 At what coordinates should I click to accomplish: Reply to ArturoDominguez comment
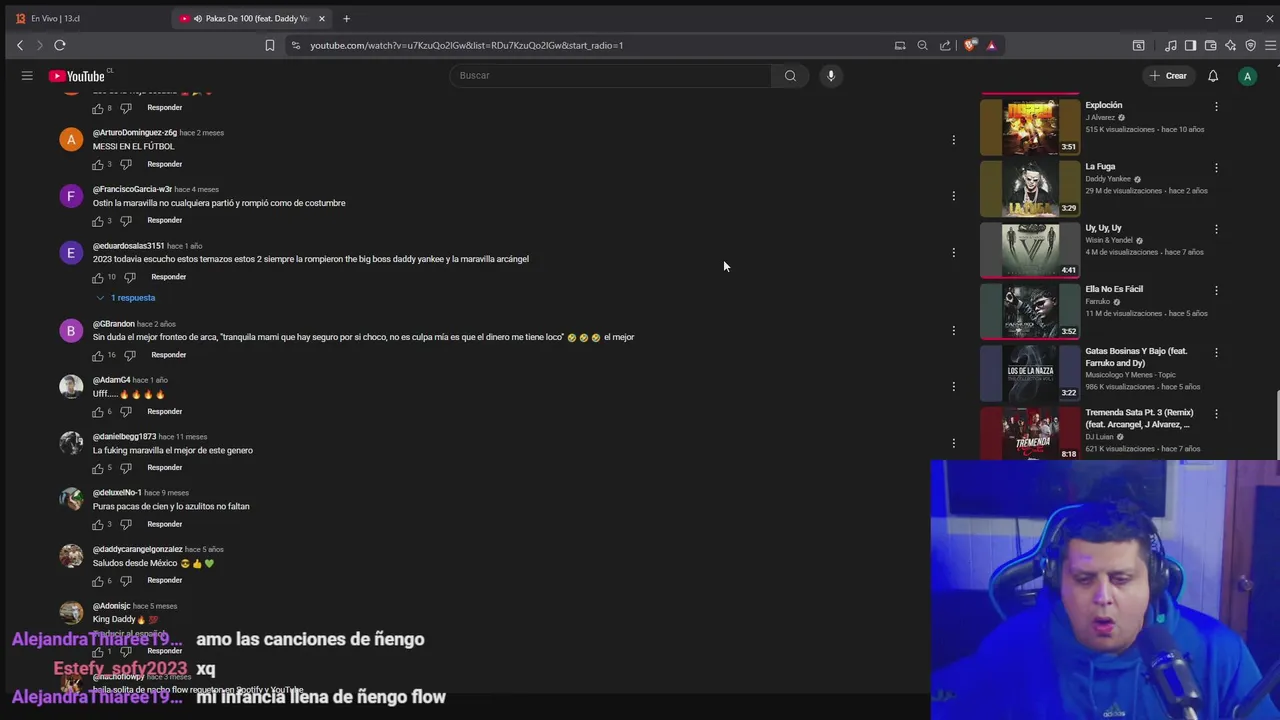coord(165,164)
